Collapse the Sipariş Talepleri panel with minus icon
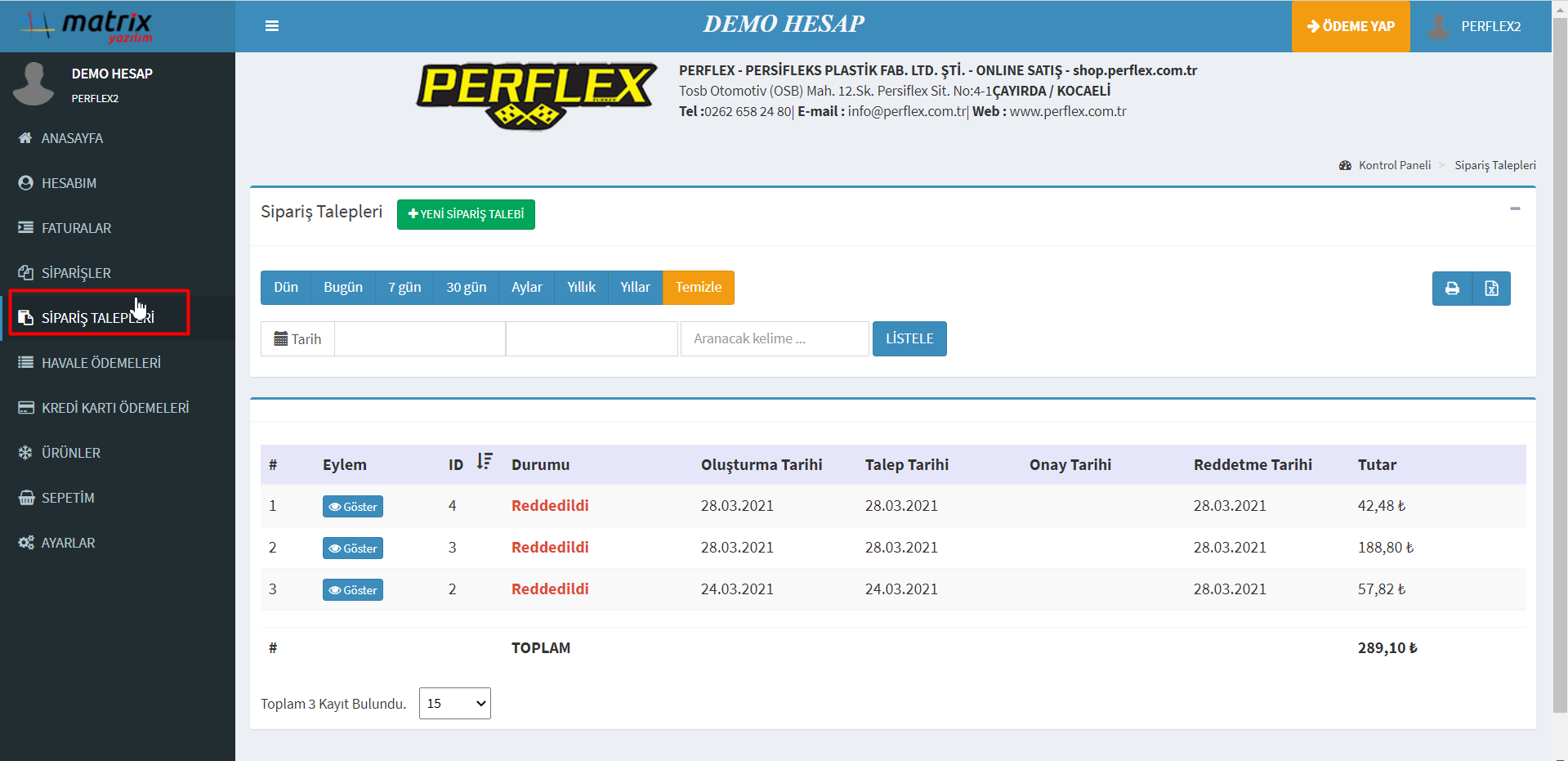This screenshot has width=1568, height=761. pyautogui.click(x=1515, y=209)
